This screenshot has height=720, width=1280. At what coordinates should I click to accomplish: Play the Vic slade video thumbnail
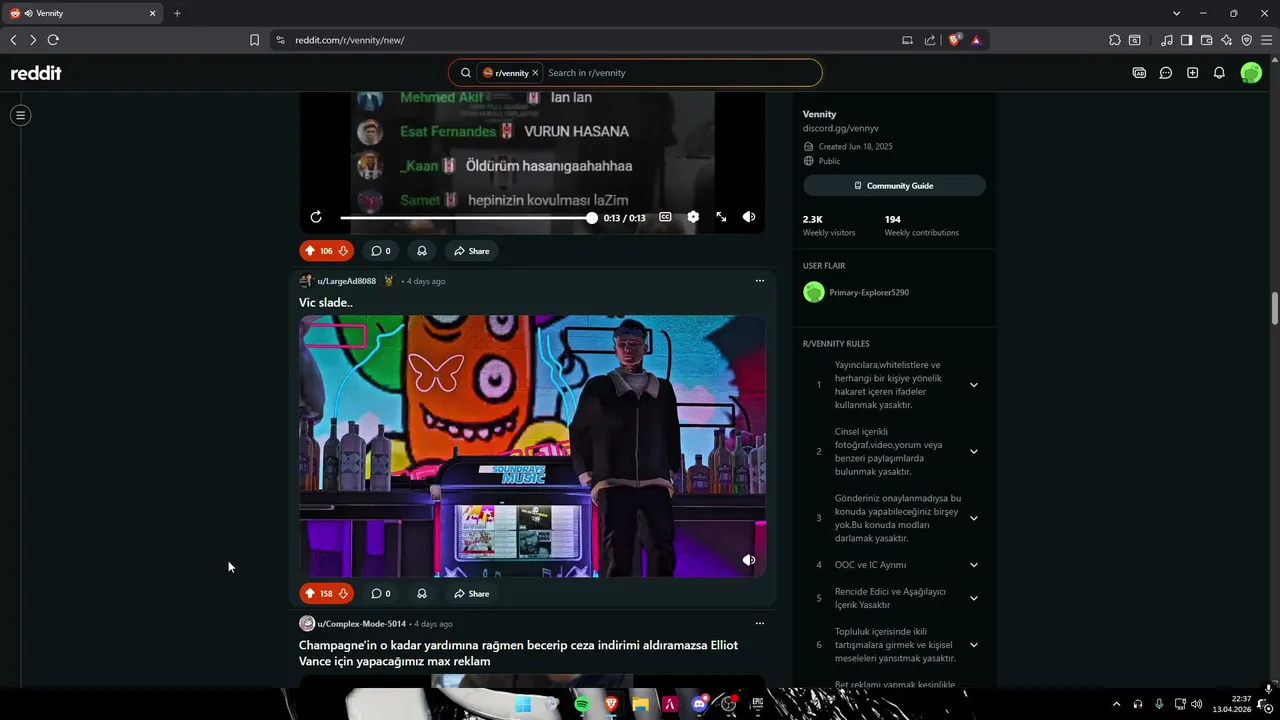click(x=532, y=446)
